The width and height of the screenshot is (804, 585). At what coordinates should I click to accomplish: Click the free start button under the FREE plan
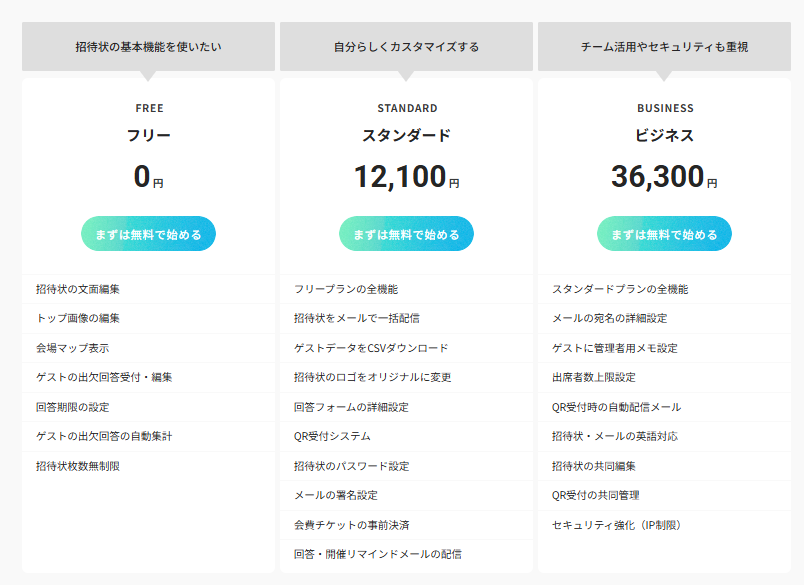(x=148, y=235)
